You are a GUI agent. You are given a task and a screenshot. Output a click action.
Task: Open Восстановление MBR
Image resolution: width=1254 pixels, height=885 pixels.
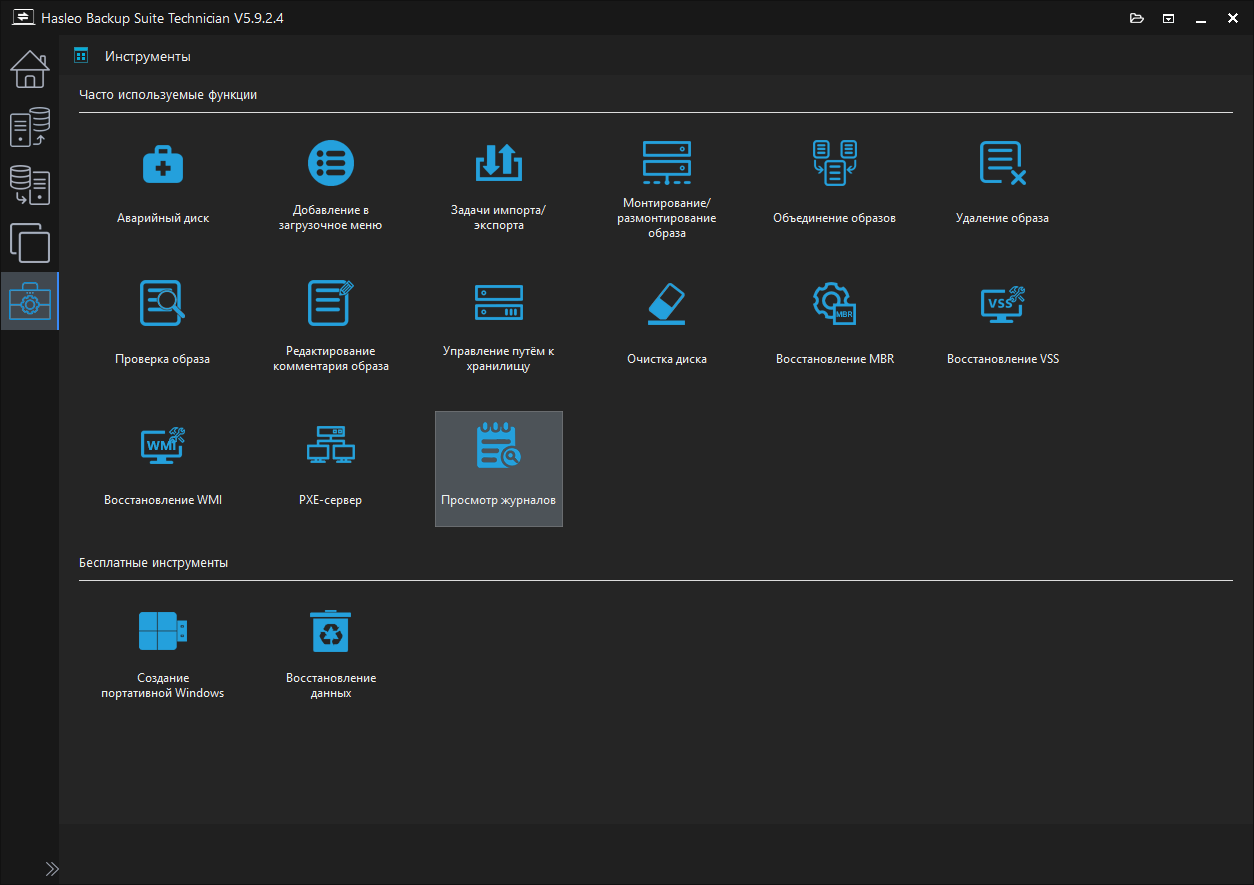835,324
